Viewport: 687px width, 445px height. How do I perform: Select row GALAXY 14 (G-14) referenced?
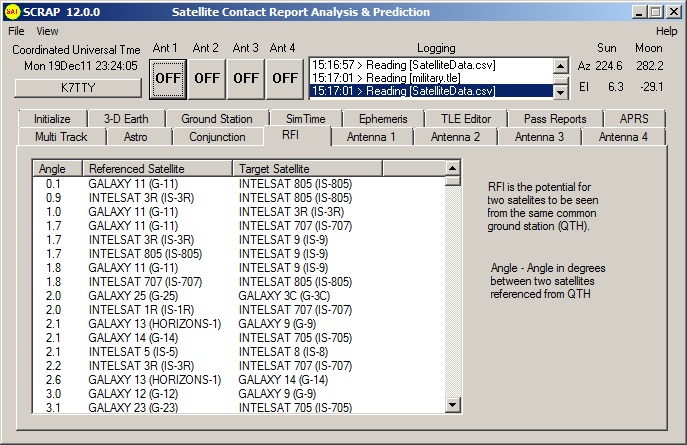(x=239, y=338)
